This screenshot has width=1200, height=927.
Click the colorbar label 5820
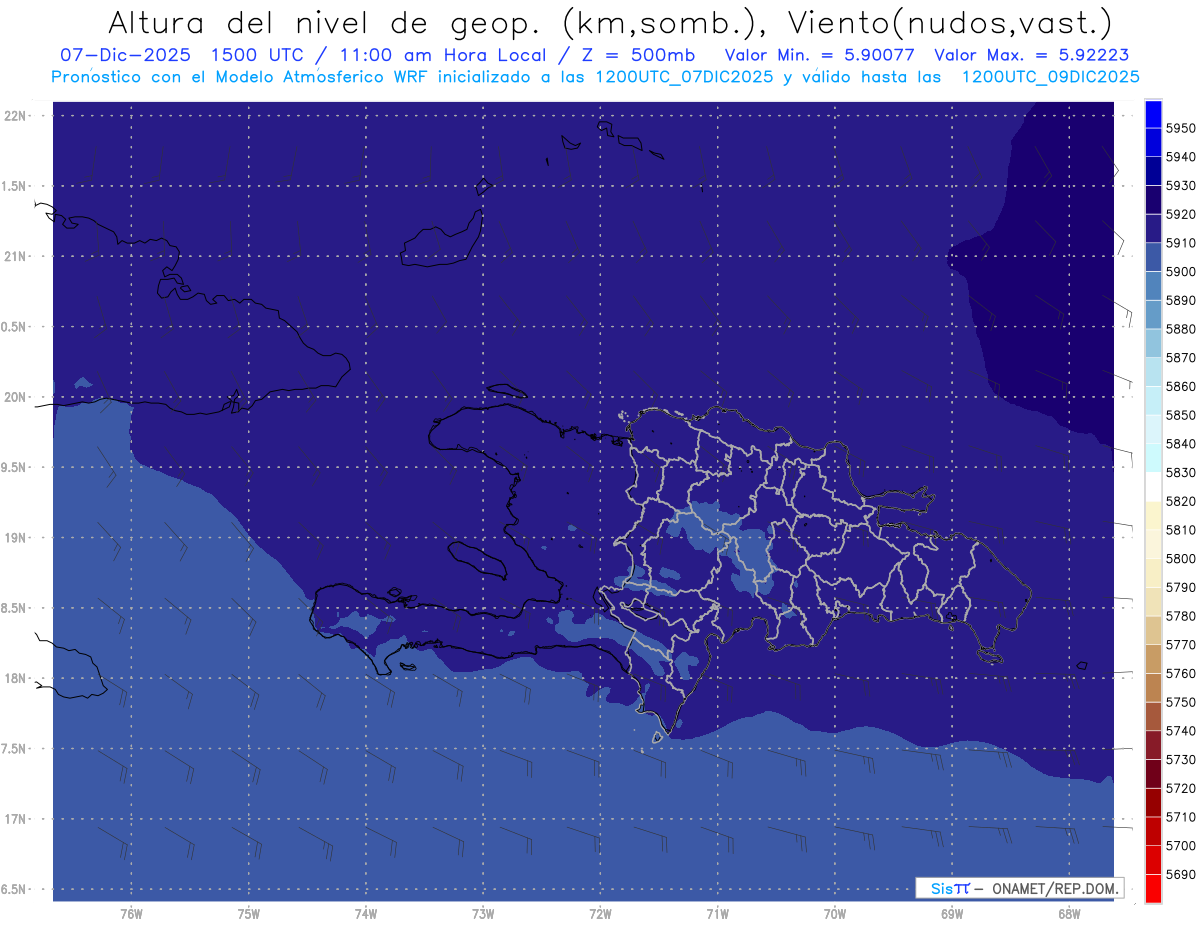(x=1181, y=502)
